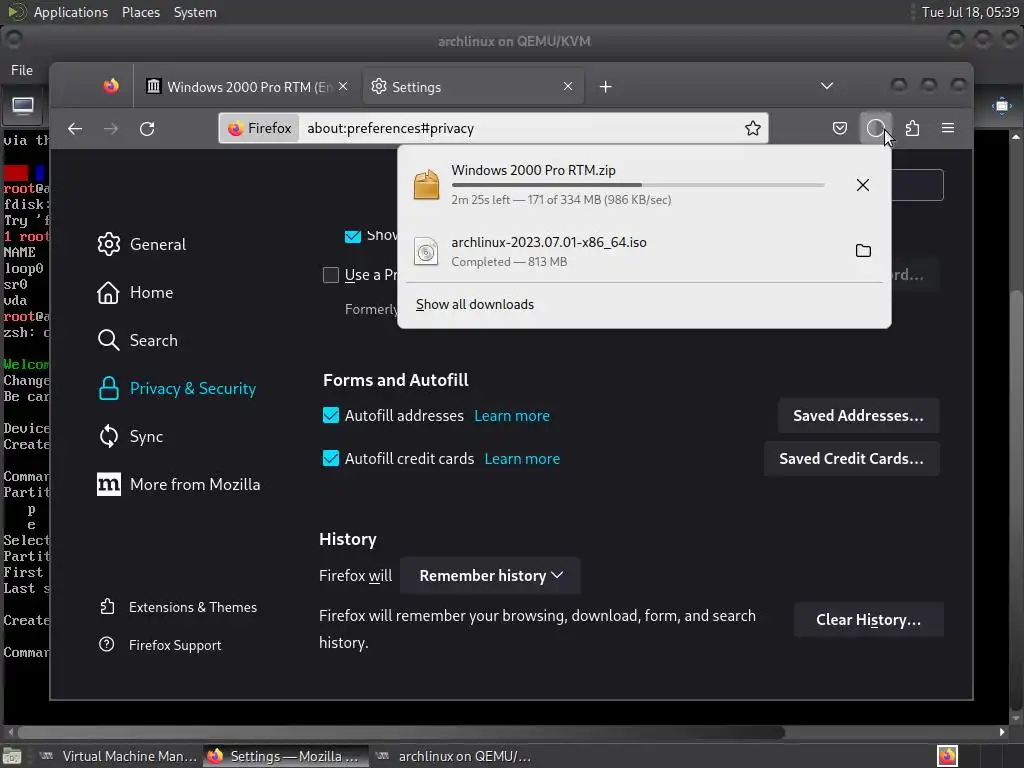Click the Firefox identity badge in URL bar
Viewport: 1024px width, 768px height.
point(259,128)
